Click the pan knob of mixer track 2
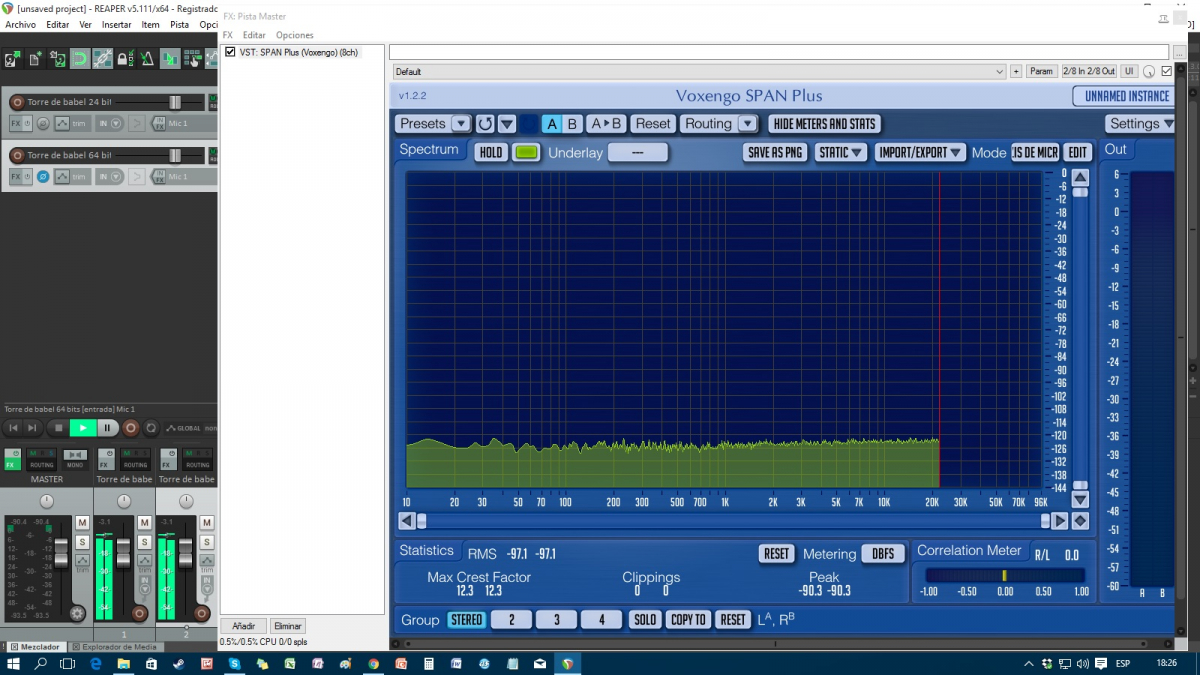The image size is (1200, 675). point(186,501)
